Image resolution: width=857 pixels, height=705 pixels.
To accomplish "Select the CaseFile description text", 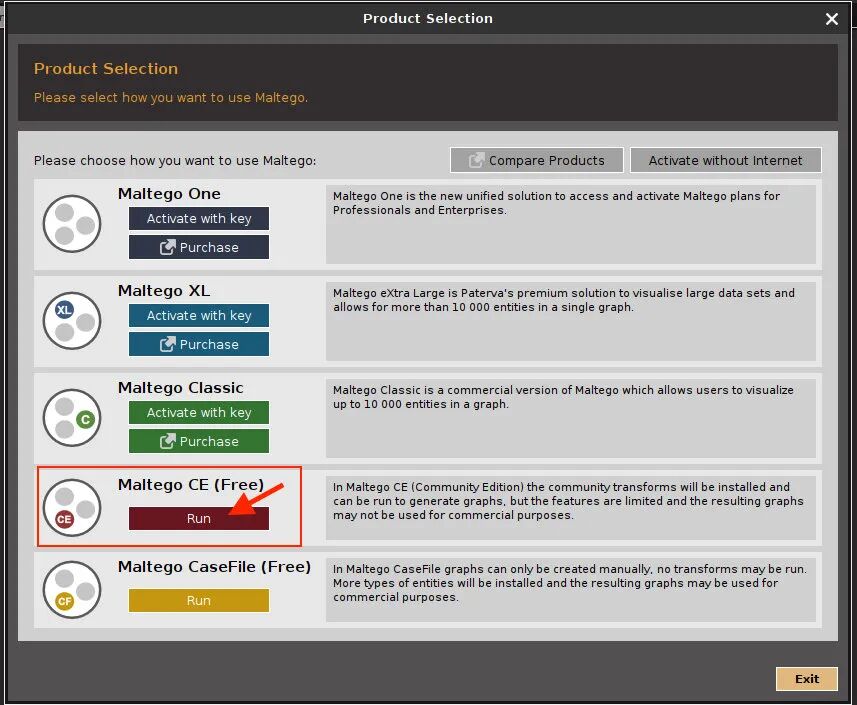I will (x=570, y=583).
